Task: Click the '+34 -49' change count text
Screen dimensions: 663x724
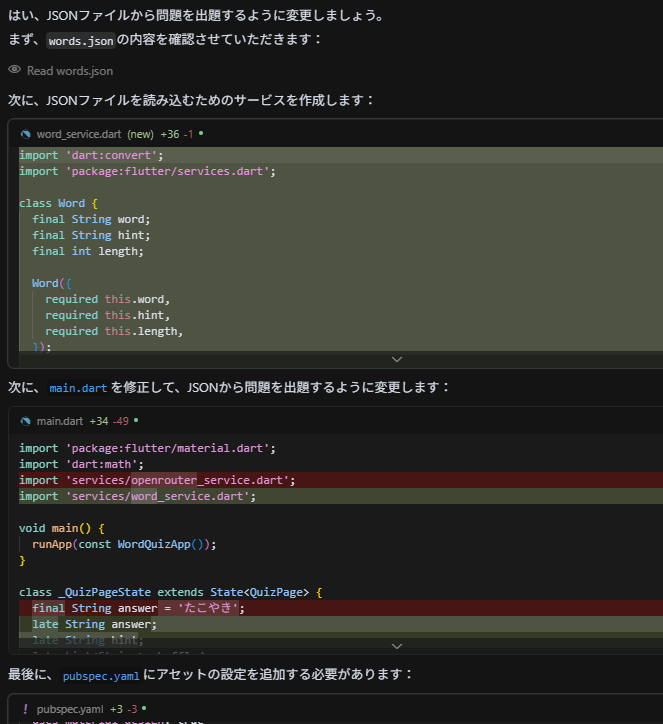Action: point(109,421)
